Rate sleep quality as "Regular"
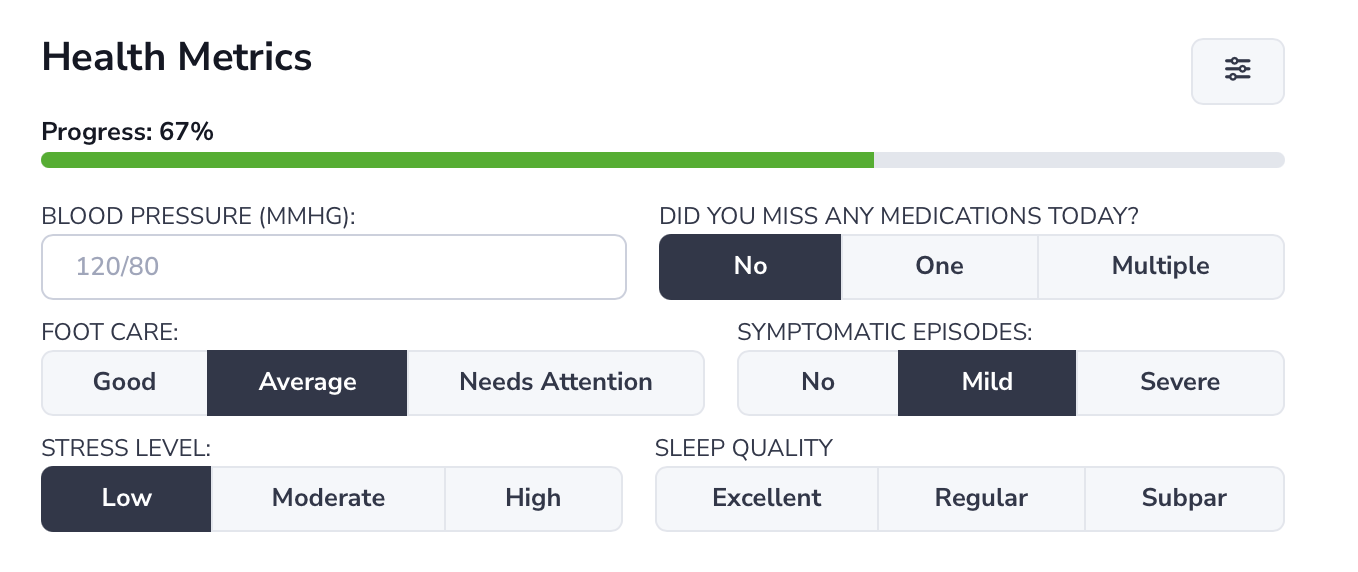1358x572 pixels. (x=981, y=499)
